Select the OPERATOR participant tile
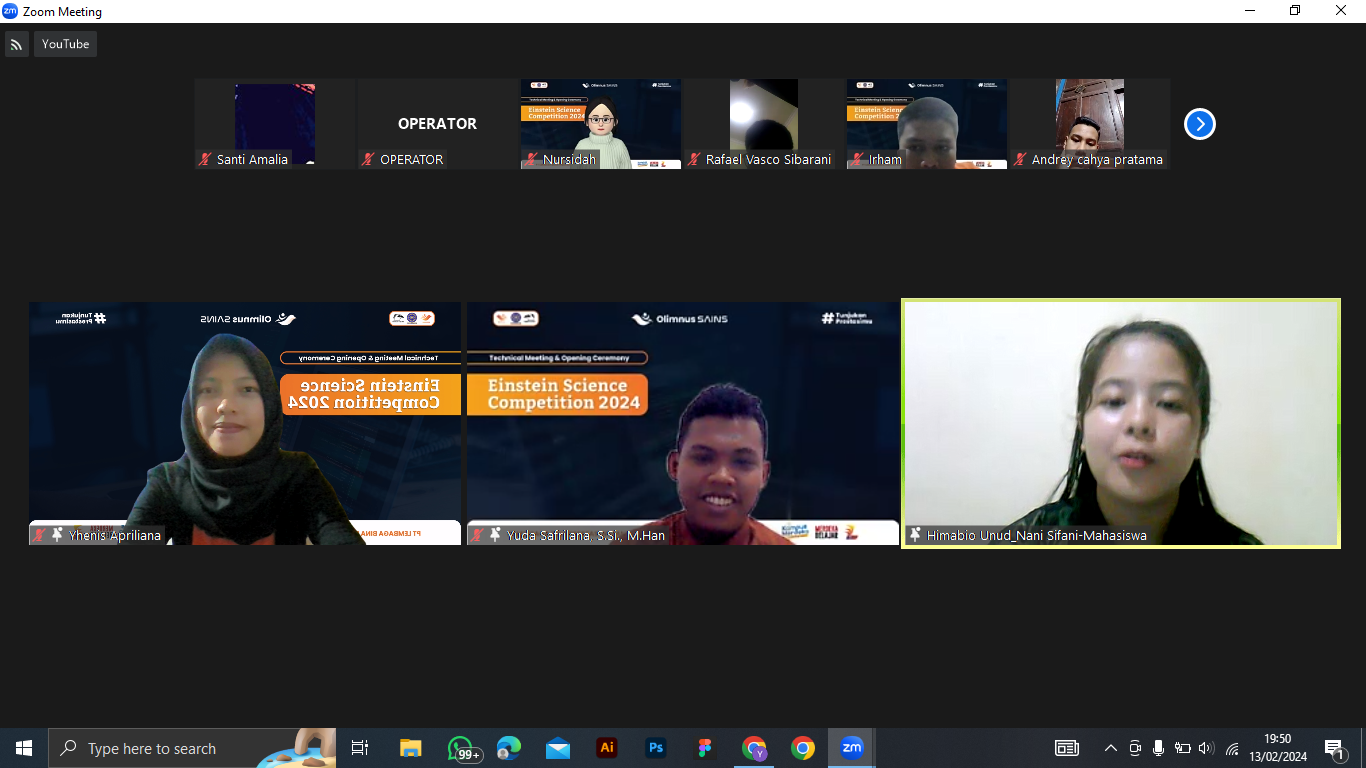This screenshot has height=768, width=1366. (x=437, y=124)
